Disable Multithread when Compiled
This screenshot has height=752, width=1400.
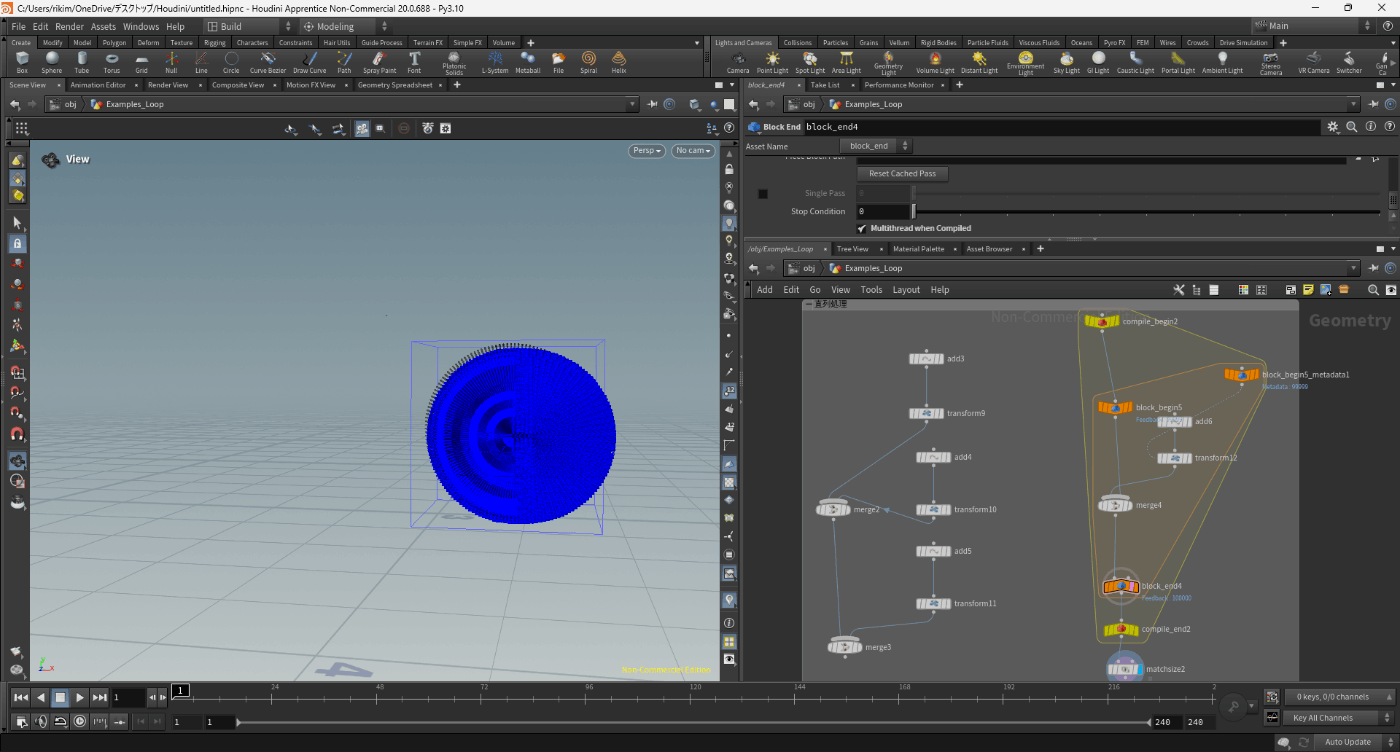pos(861,228)
